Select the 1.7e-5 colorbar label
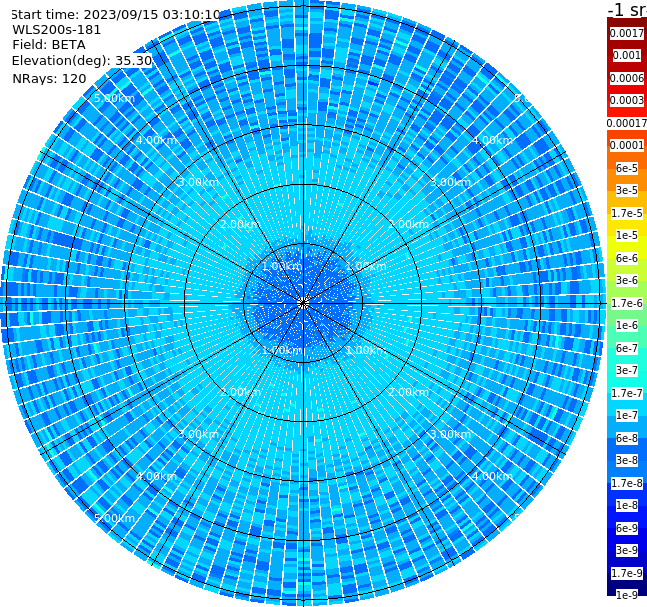The image size is (647, 607). pos(627,213)
